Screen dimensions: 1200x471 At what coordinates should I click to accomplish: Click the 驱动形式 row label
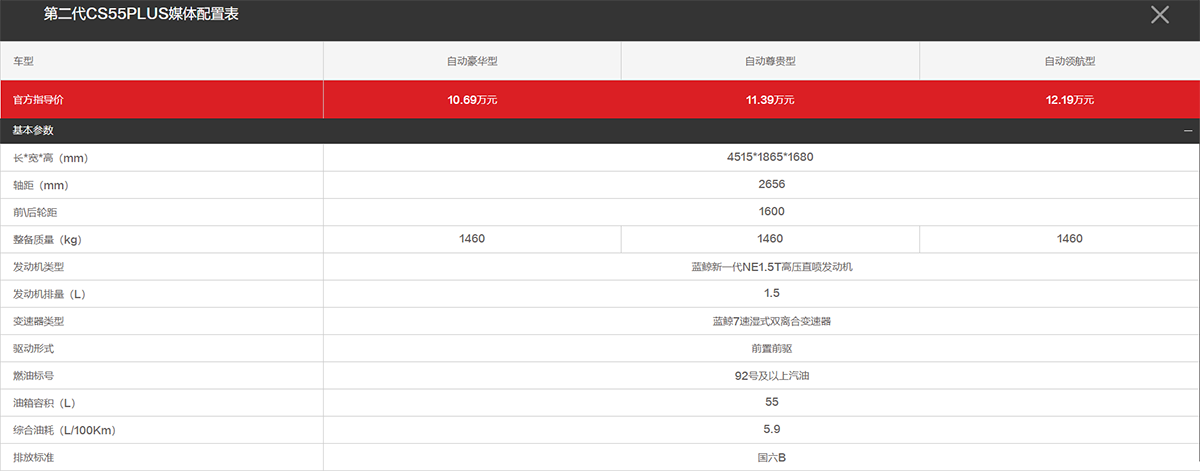click(x=33, y=348)
